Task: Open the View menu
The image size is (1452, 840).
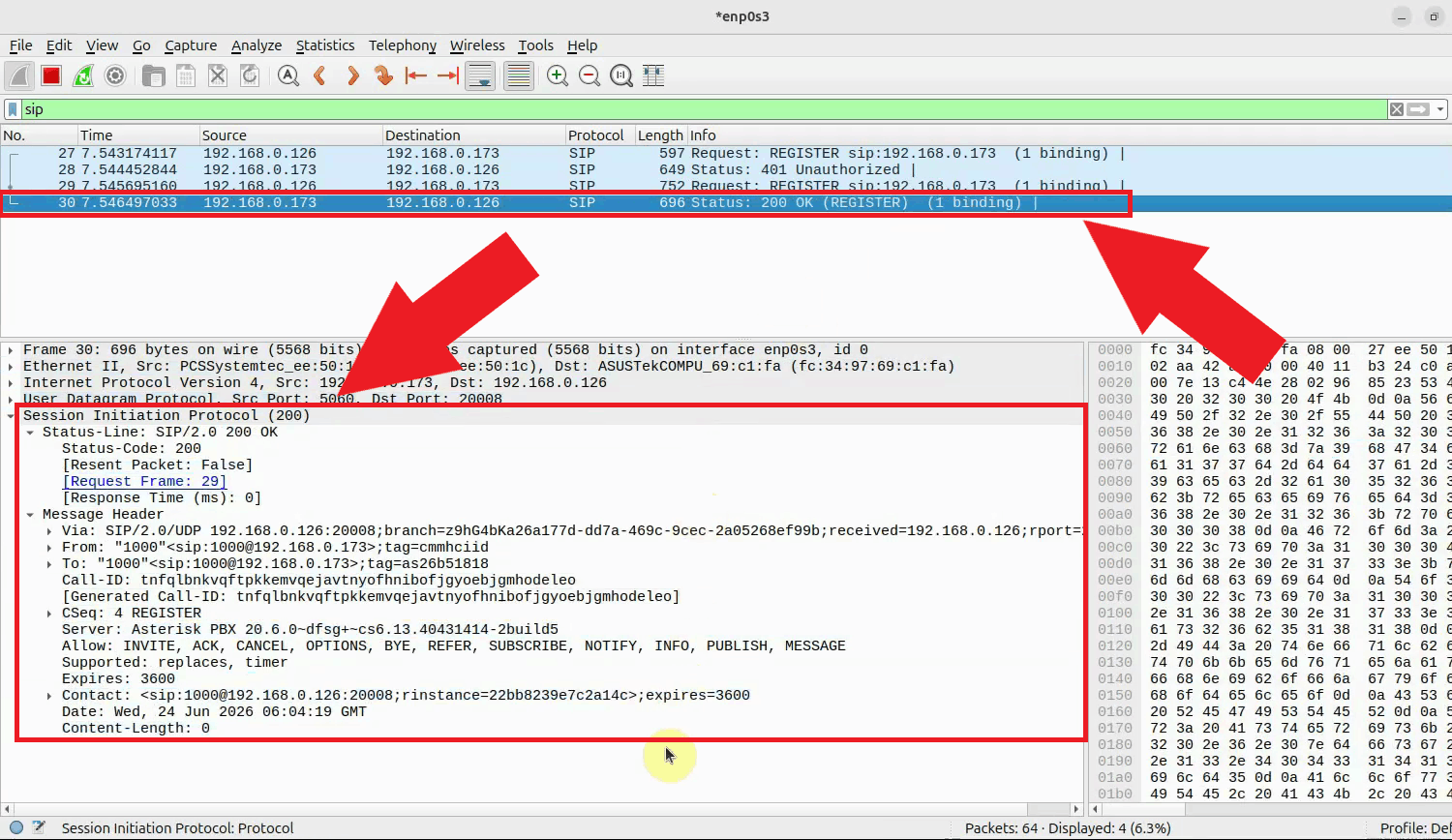Action: 102,45
